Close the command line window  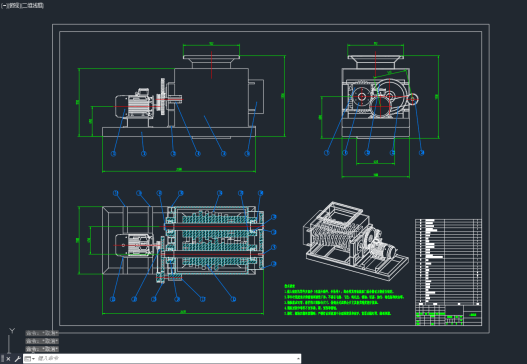(x=8, y=359)
